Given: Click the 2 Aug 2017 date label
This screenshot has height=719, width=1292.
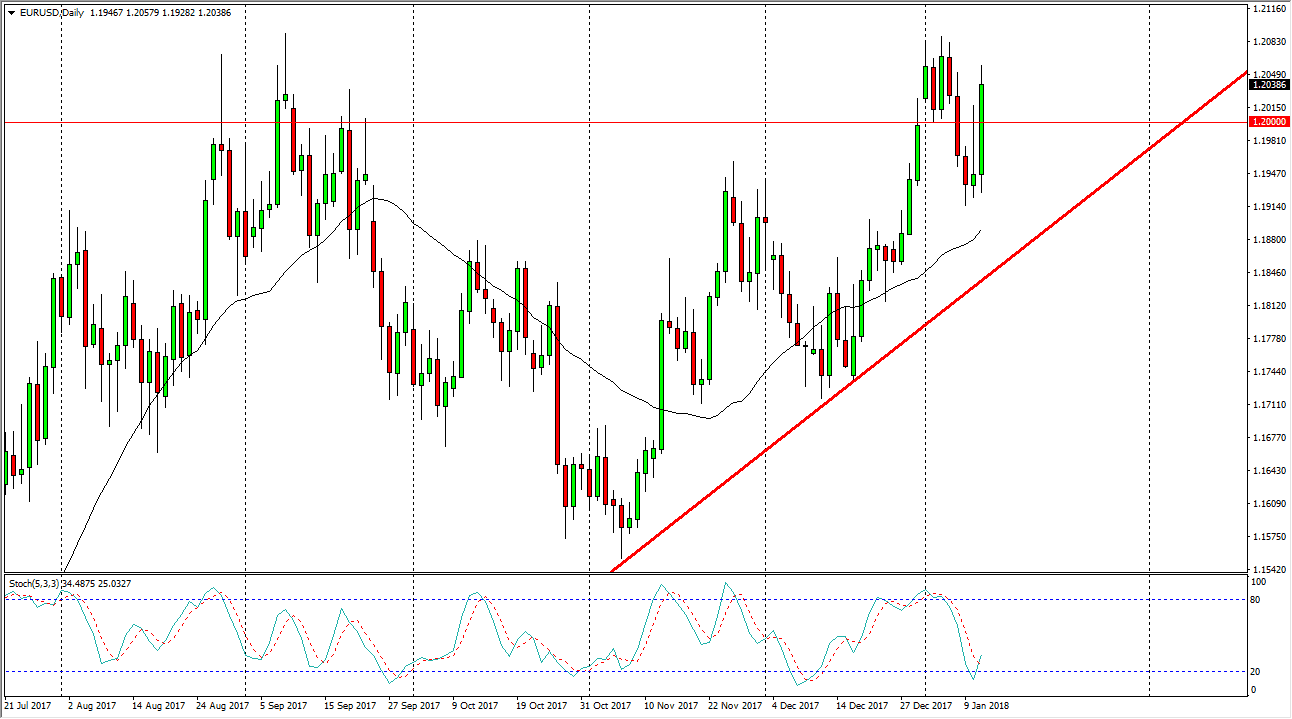Looking at the screenshot, I should pos(91,706).
